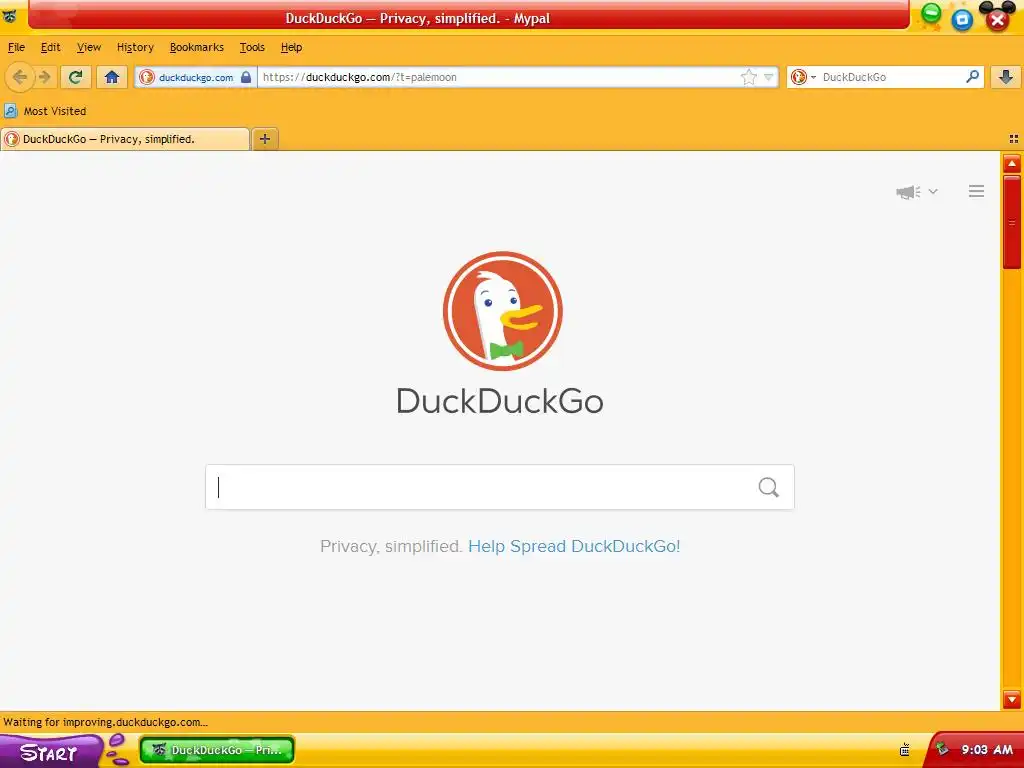Go back using the Back arrow button
Screen dimensions: 1024x768
(x=20, y=77)
